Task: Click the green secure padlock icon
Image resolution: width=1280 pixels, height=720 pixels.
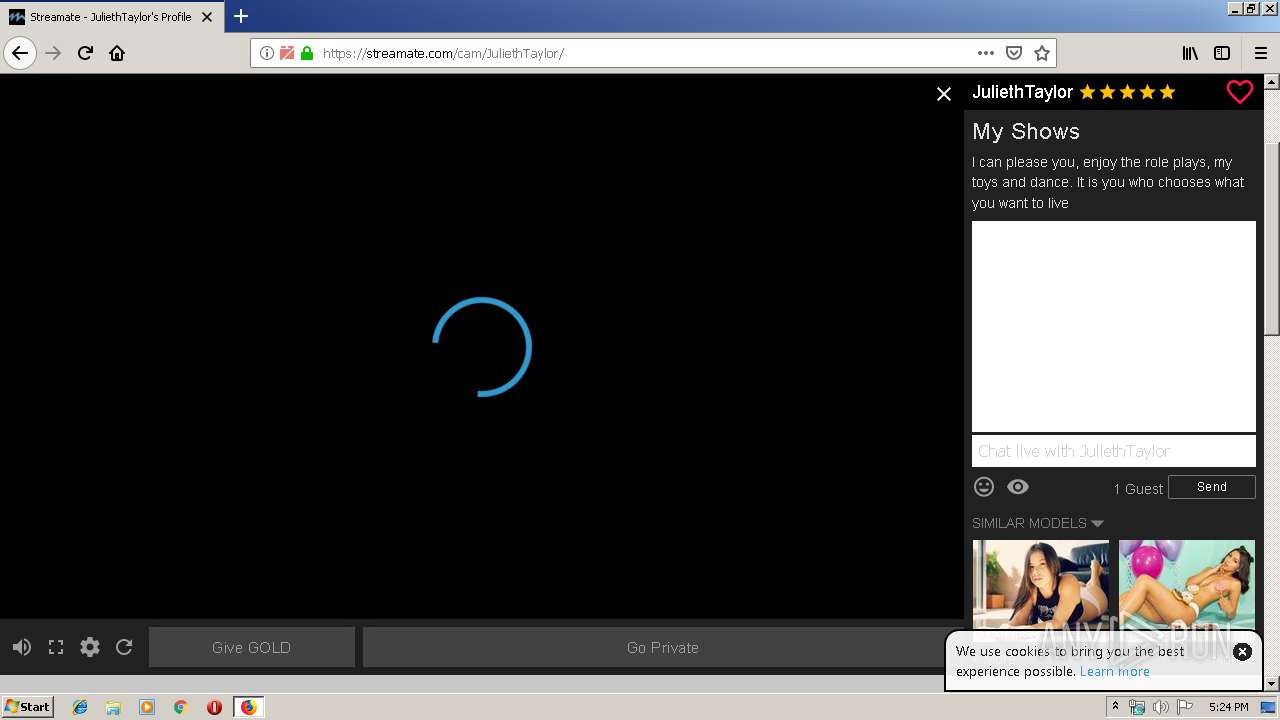Action: coord(307,53)
